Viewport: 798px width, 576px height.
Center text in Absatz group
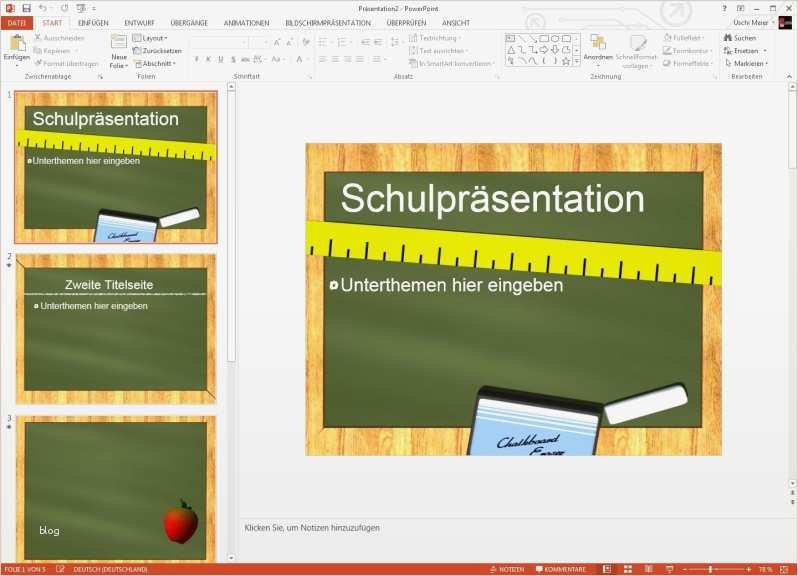pos(335,60)
